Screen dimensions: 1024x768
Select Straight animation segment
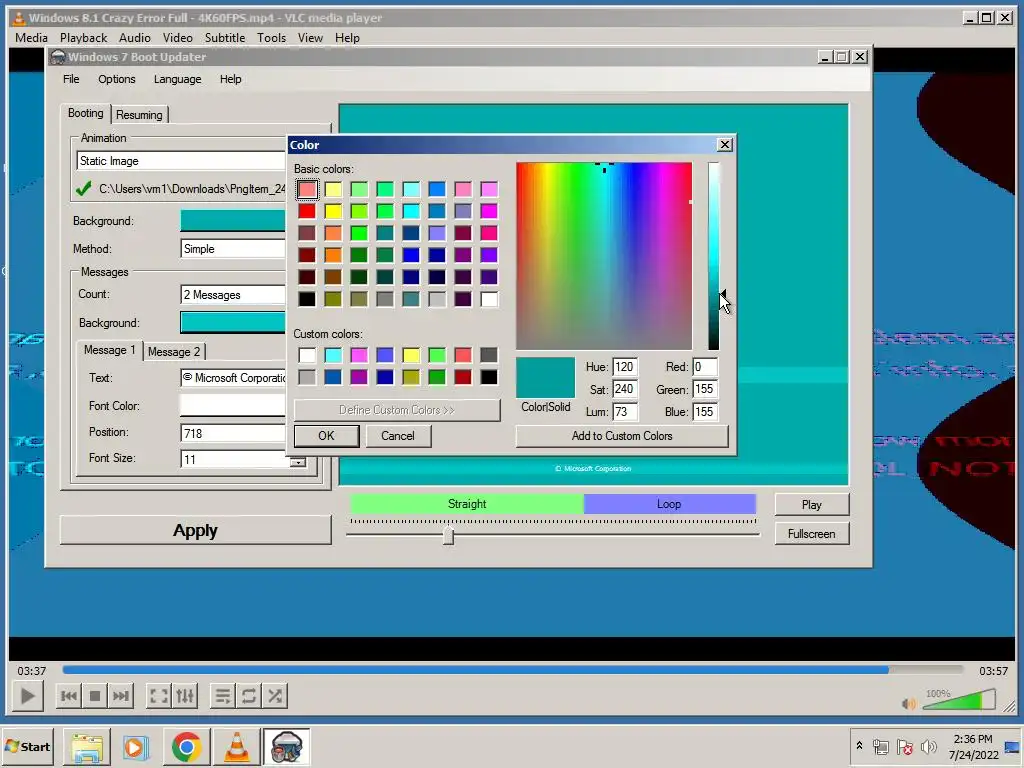pyautogui.click(x=466, y=504)
